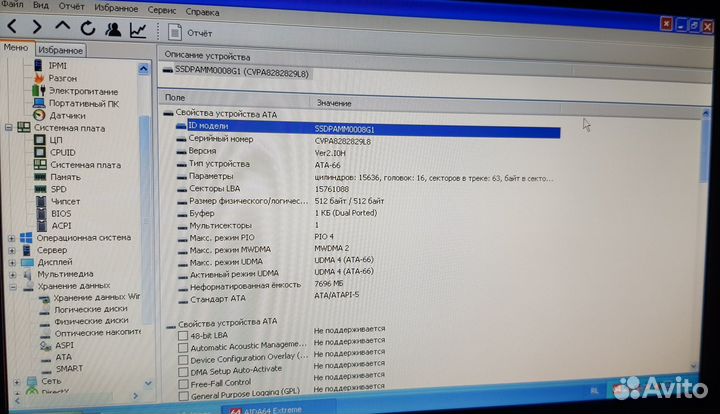The width and height of the screenshot is (720, 414).
Task: Expand Мультимедиа node
Action: coord(13,275)
